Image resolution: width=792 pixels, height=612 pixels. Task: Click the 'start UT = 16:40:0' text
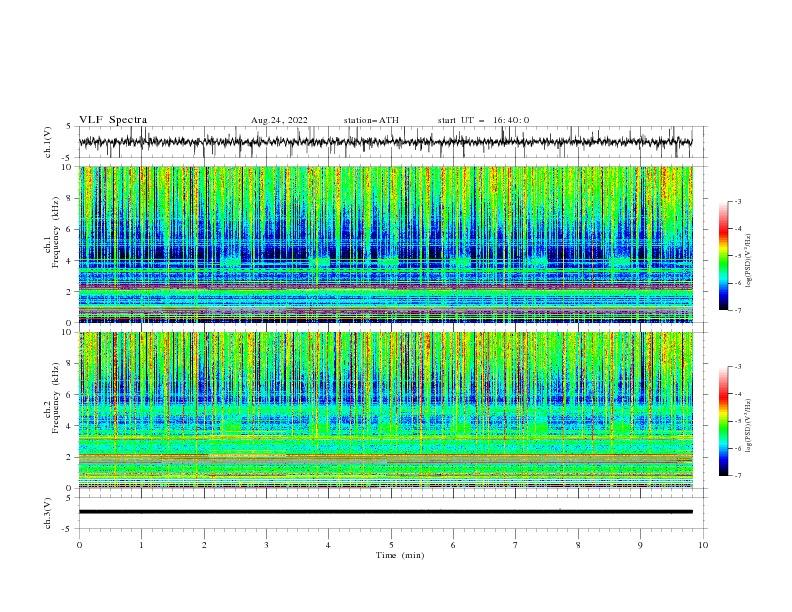click(483, 120)
